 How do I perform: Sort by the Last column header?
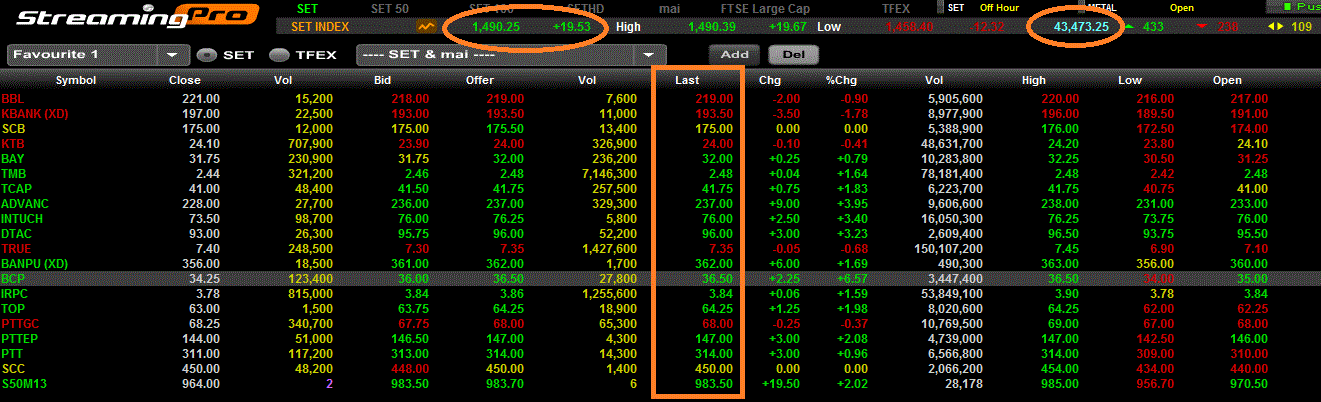point(688,80)
